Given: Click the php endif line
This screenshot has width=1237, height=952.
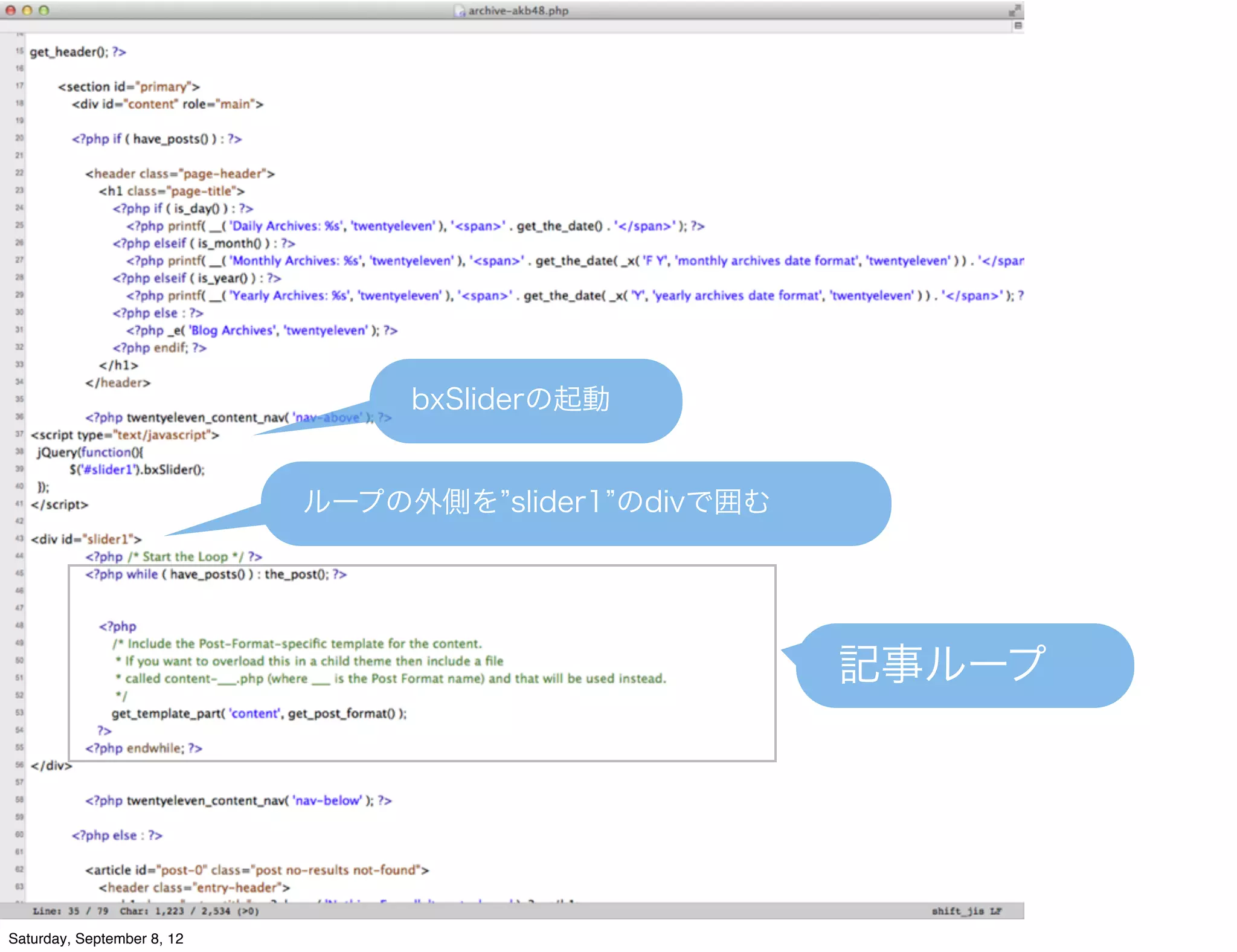Looking at the screenshot, I should pyautogui.click(x=159, y=348).
